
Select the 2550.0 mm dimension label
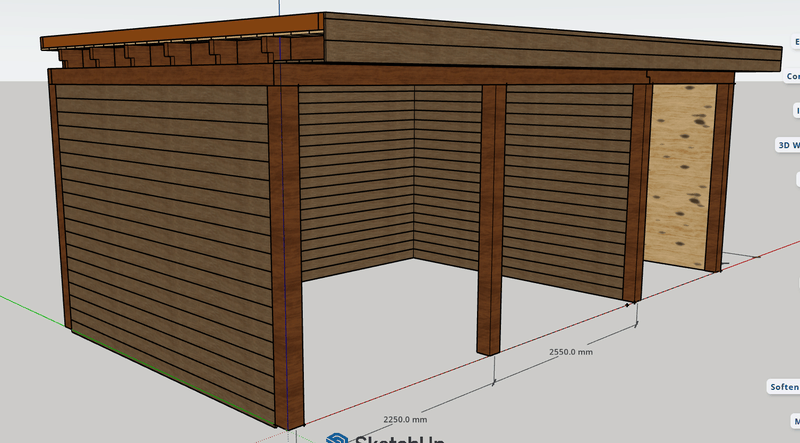pos(571,352)
